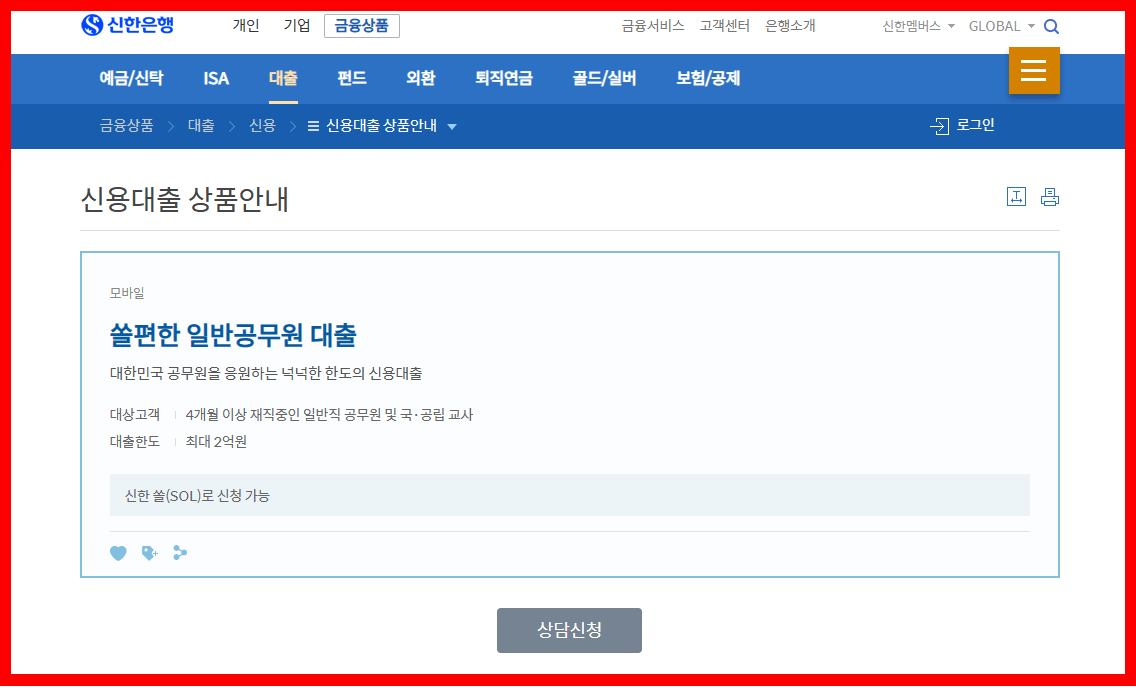This screenshot has height=688, width=1136.
Task: Click the 은행소개 link
Action: (x=790, y=26)
